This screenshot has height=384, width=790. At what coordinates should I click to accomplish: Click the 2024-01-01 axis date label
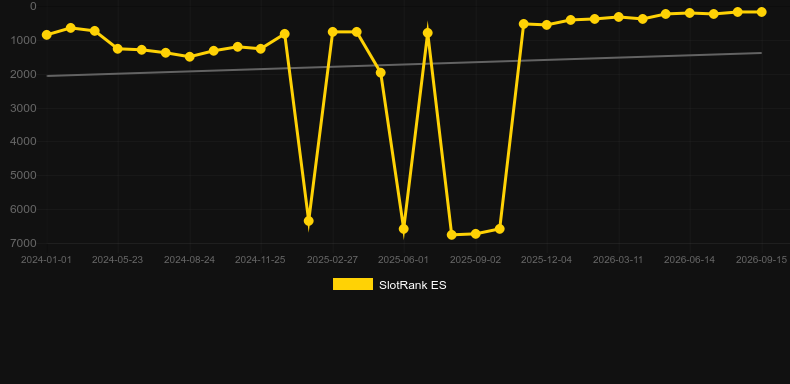[46, 260]
